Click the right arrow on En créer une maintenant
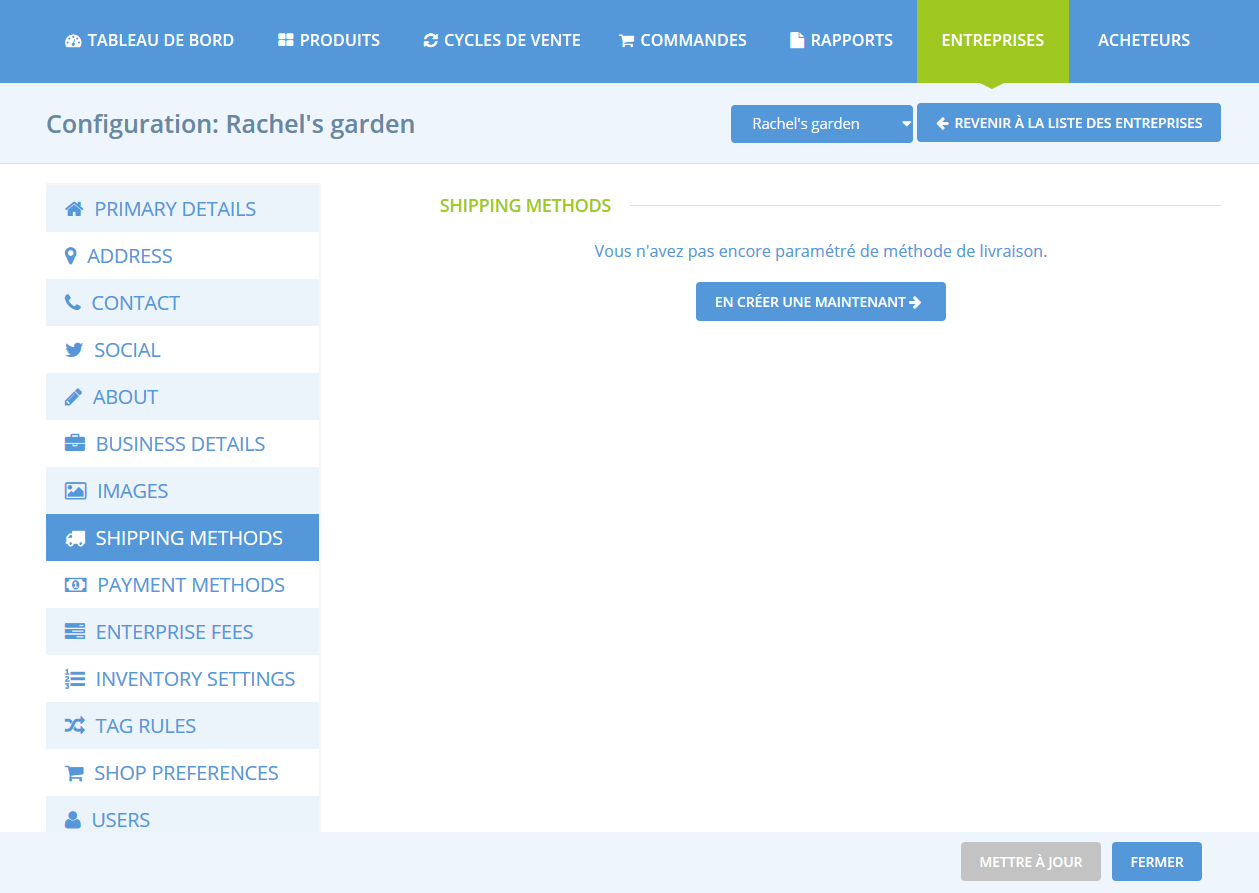 (915, 302)
